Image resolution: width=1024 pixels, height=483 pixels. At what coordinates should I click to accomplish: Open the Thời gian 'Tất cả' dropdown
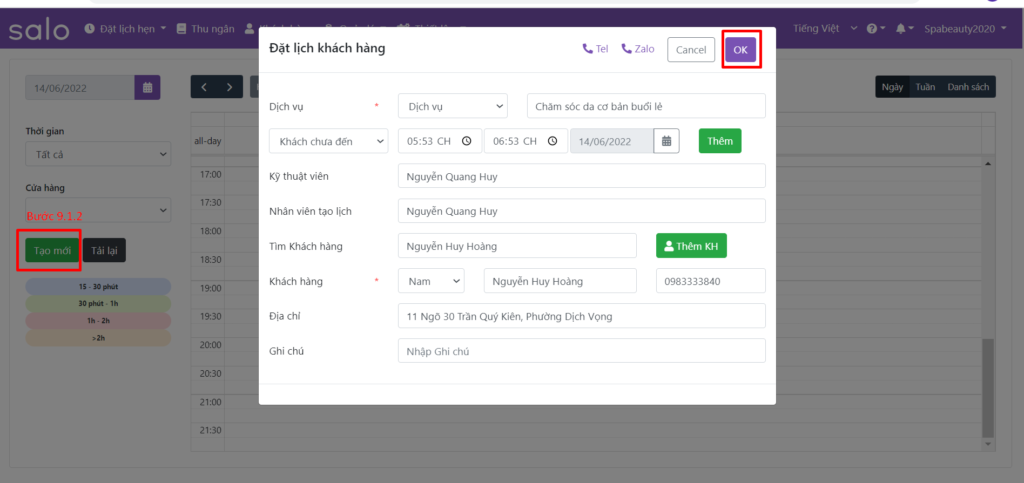click(x=98, y=154)
